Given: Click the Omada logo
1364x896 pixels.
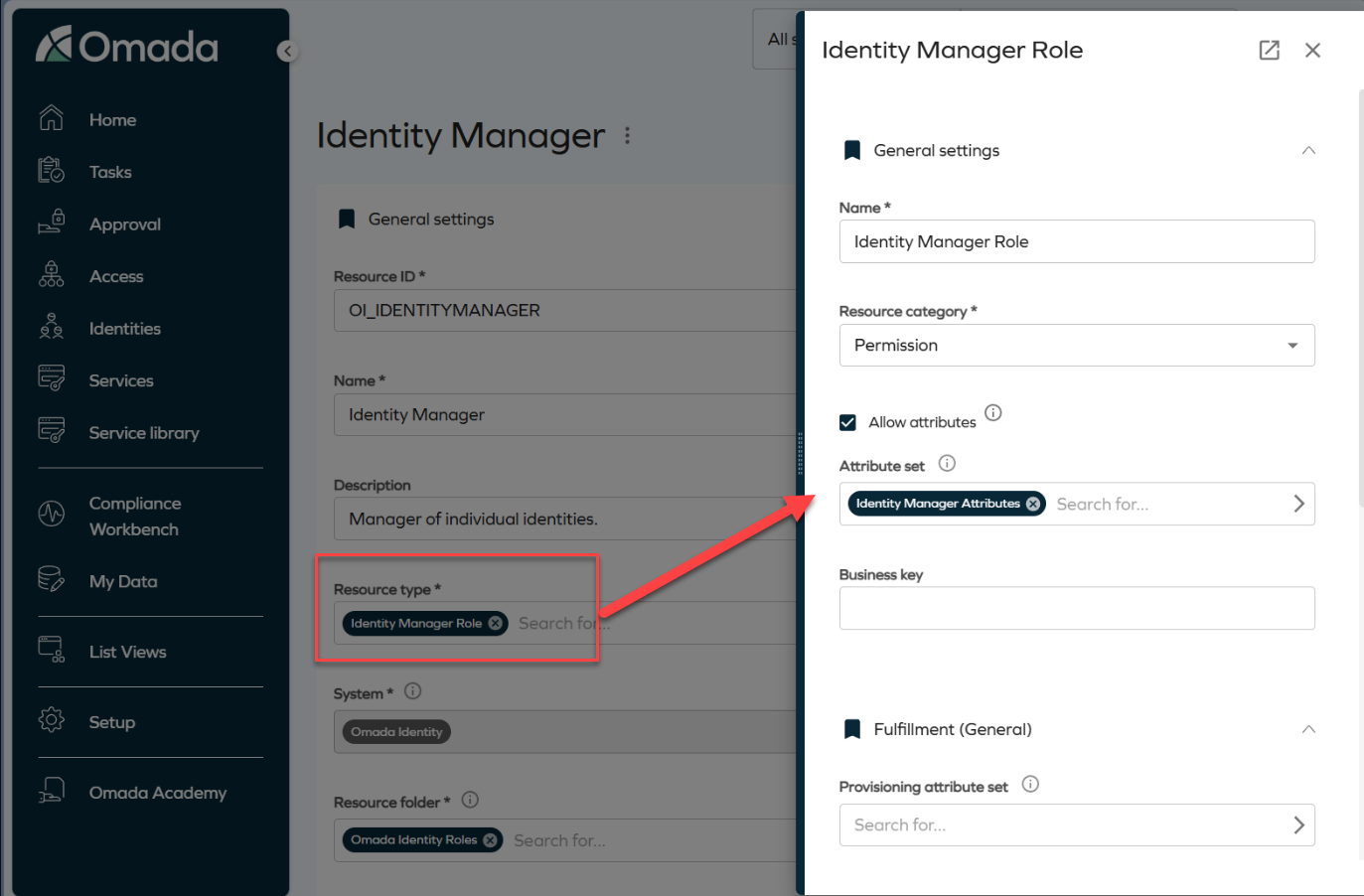Looking at the screenshot, I should pos(127,46).
